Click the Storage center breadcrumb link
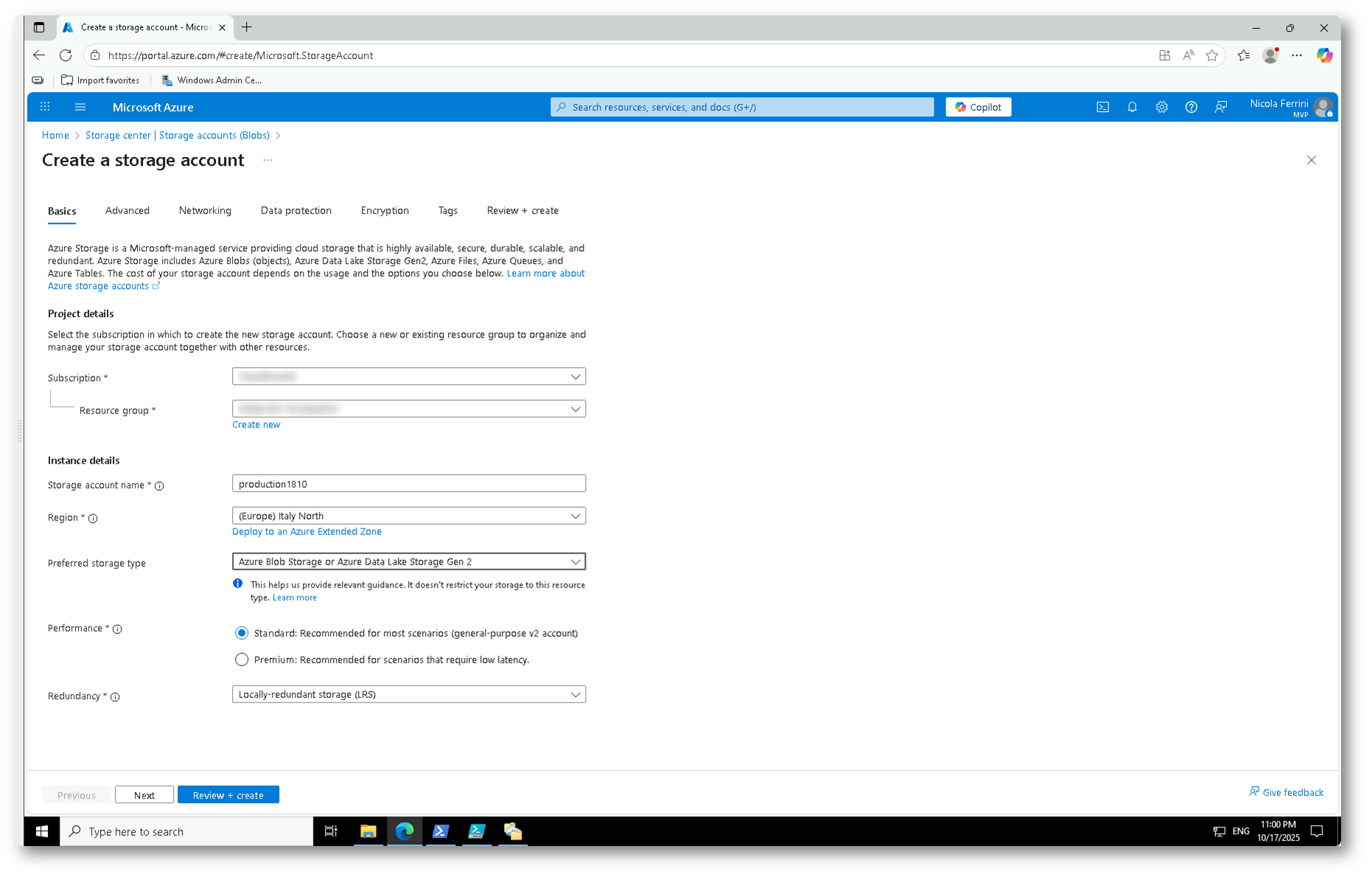Image resolution: width=1372 pixels, height=877 pixels. 178,136
